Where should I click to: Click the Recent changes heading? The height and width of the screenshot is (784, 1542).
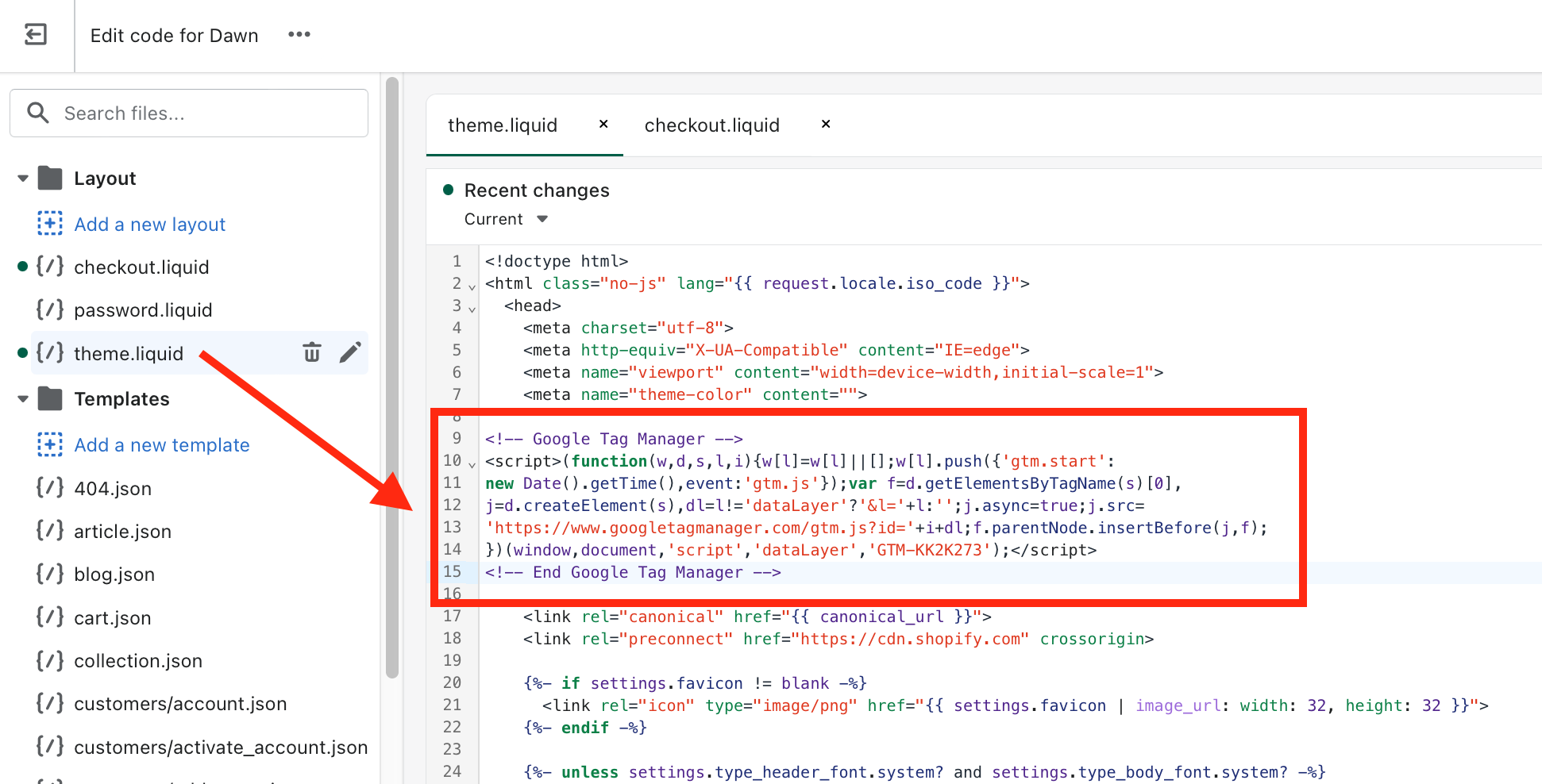[537, 190]
